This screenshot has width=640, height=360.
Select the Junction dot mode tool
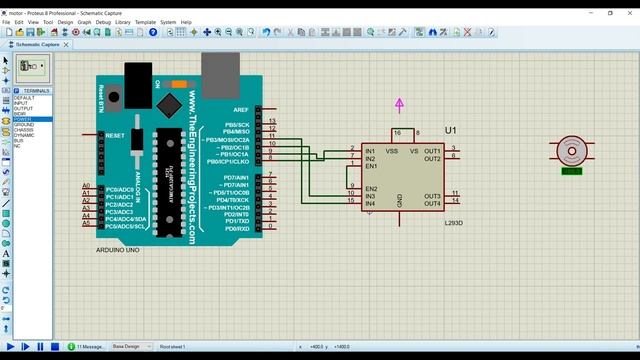(x=6, y=80)
